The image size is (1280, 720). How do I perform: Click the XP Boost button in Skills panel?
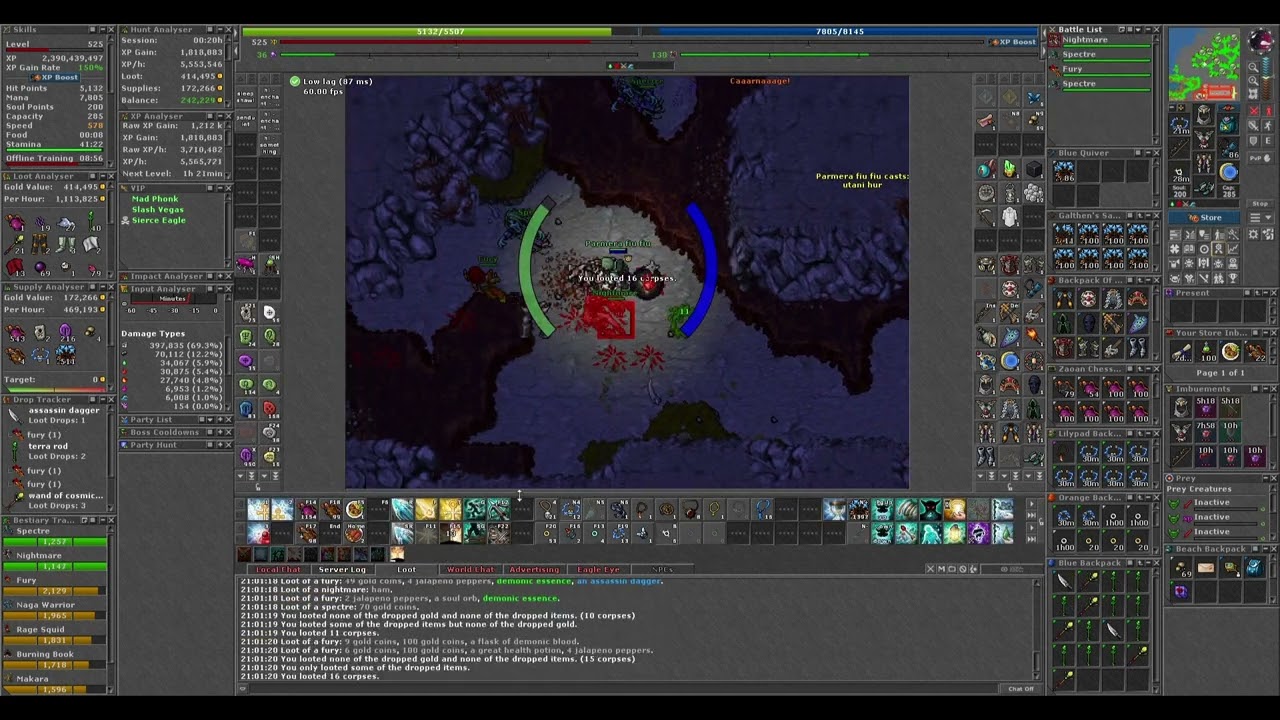pyautogui.click(x=55, y=77)
